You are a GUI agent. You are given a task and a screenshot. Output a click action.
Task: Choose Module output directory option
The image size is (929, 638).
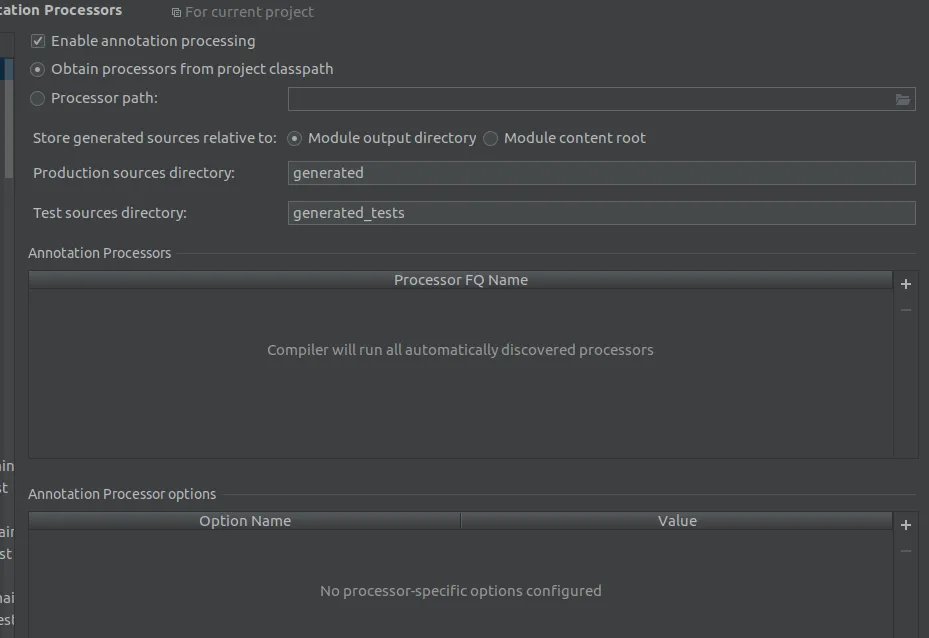point(295,138)
